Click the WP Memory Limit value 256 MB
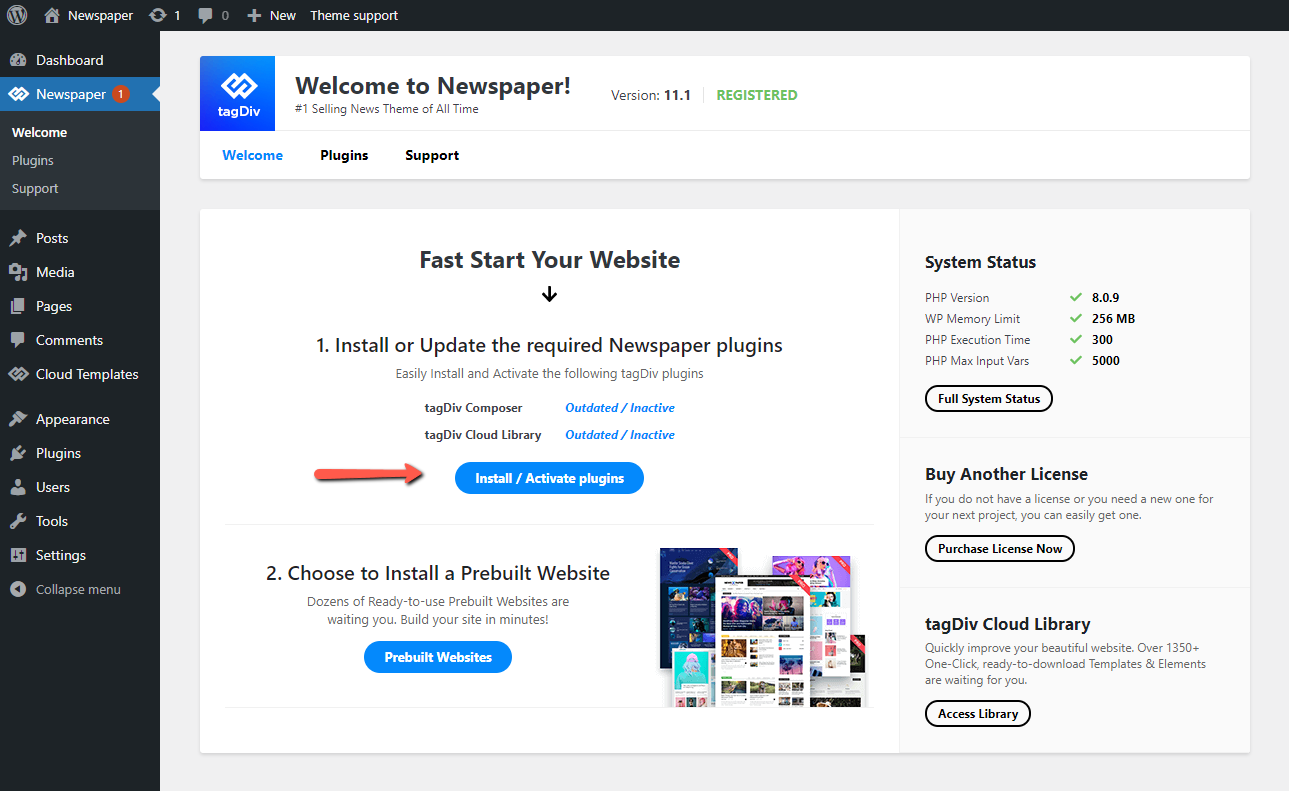1289x791 pixels. tap(1113, 319)
